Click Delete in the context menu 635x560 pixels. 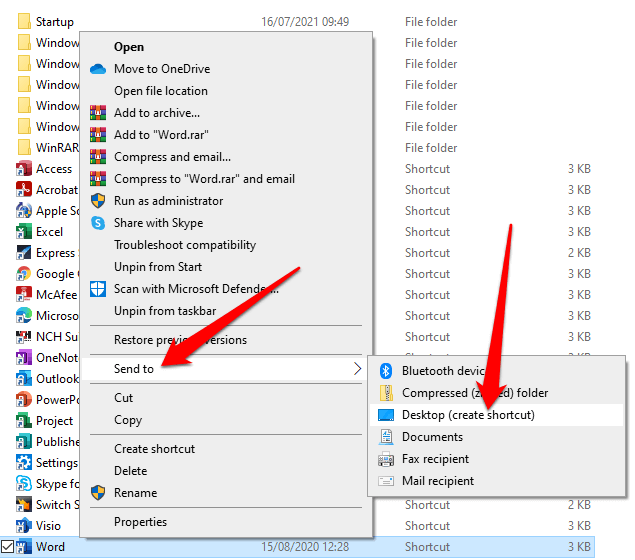click(x=130, y=471)
